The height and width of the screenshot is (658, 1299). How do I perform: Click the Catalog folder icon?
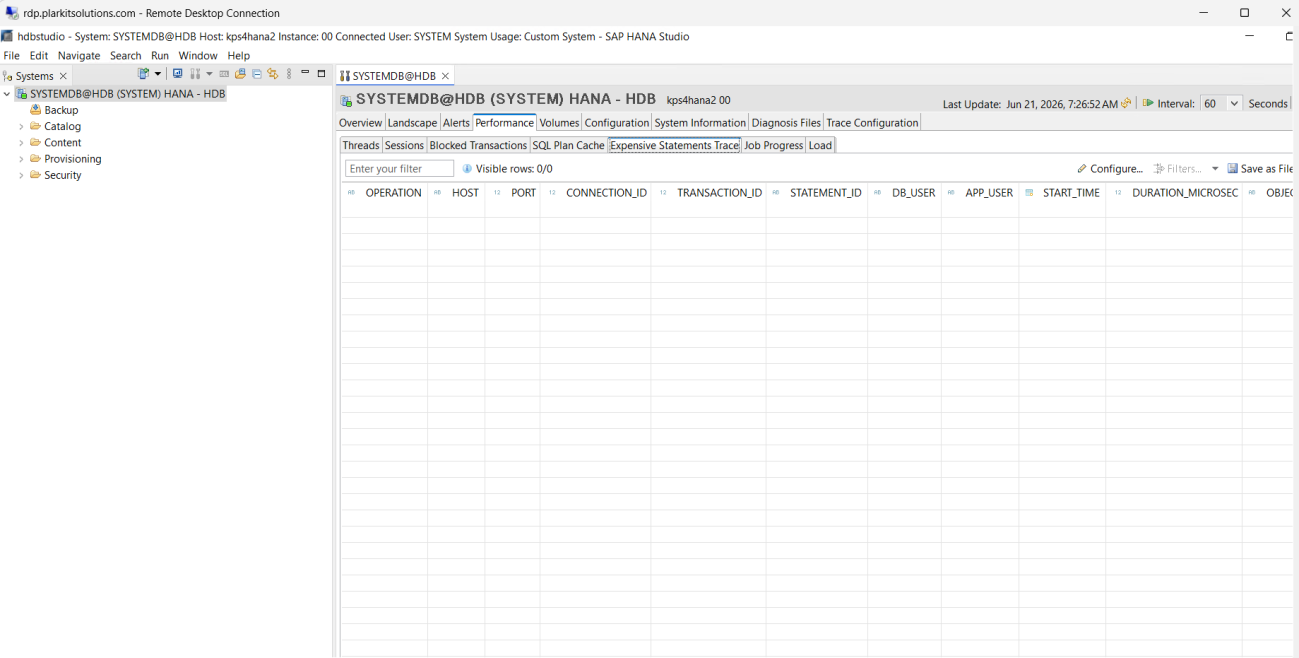(35, 126)
